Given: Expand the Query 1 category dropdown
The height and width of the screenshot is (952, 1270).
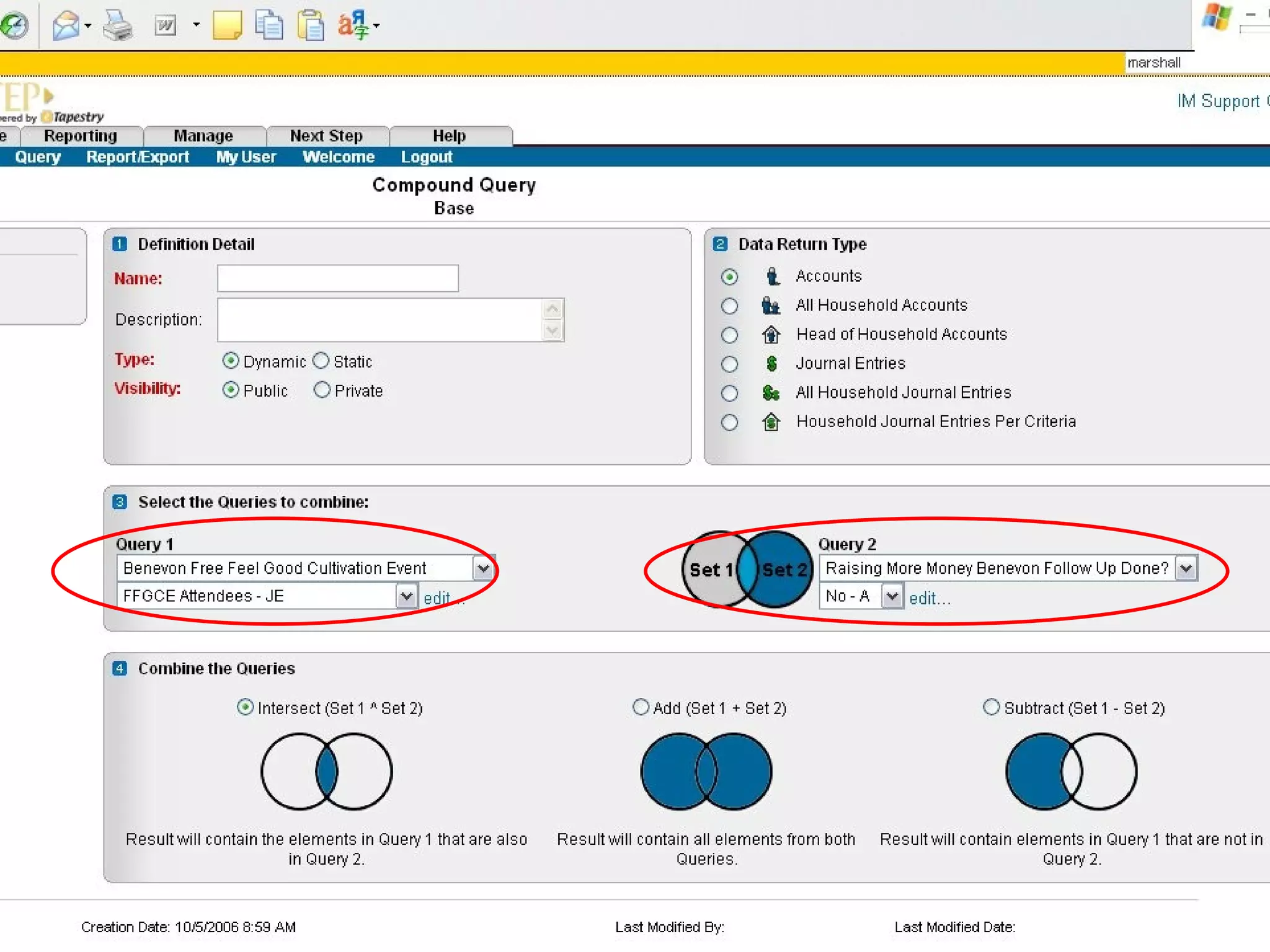Looking at the screenshot, I should 483,568.
